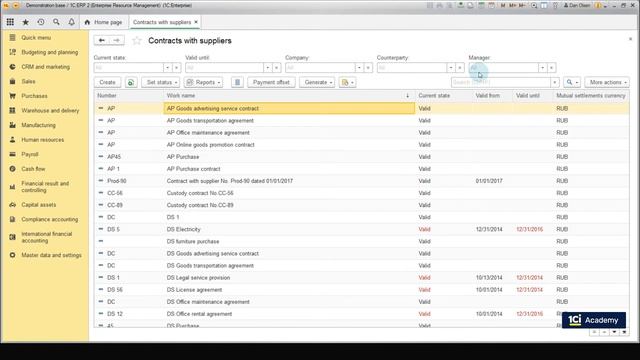The image size is (640, 360).
Task: Click the calculator icon in title bar
Action: tap(482, 5)
